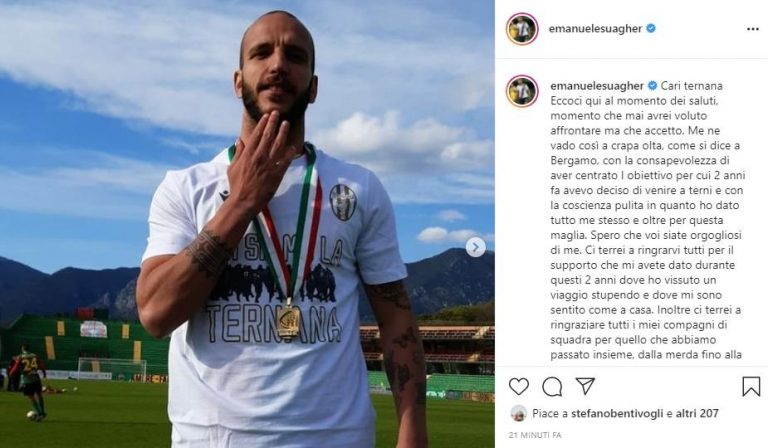The width and height of the screenshot is (768, 448).
Task: Go to next photo with carousel arrow
Action: (x=476, y=247)
